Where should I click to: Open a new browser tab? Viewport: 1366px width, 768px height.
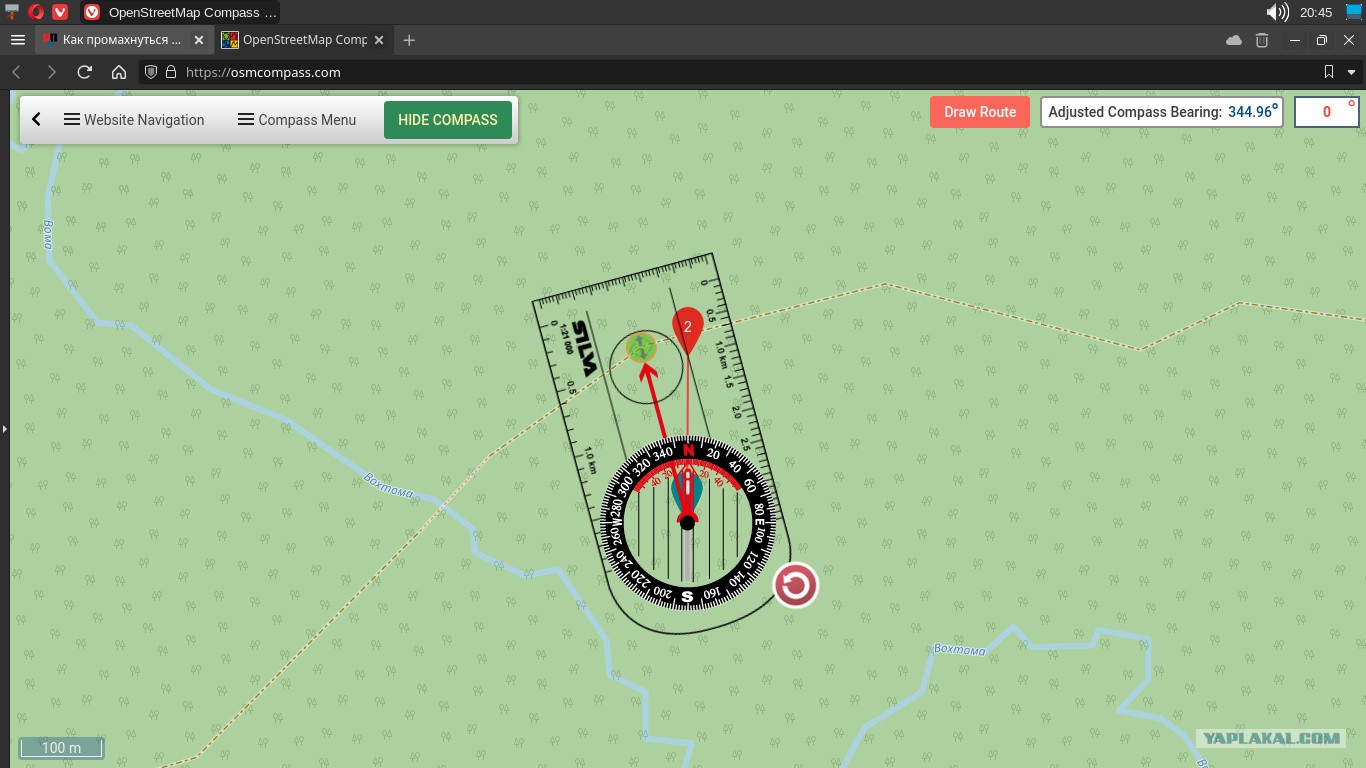click(x=409, y=40)
